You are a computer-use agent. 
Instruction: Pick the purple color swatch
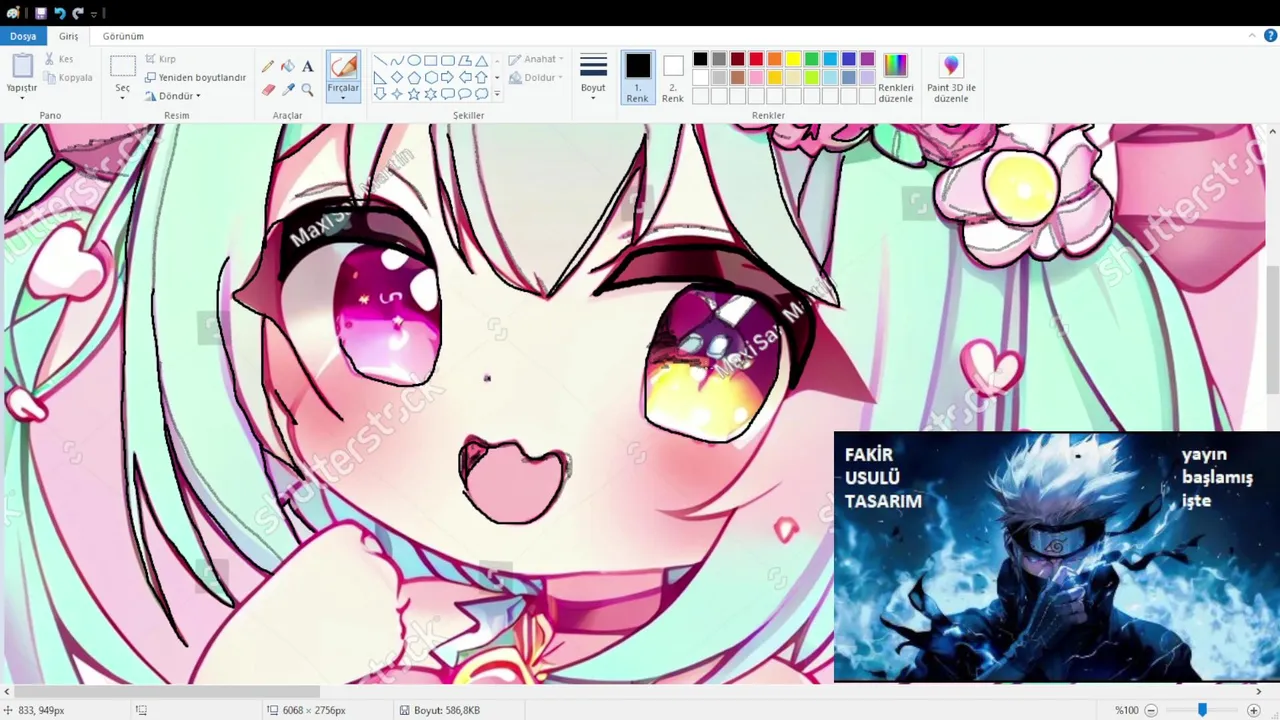pyautogui.click(x=867, y=59)
